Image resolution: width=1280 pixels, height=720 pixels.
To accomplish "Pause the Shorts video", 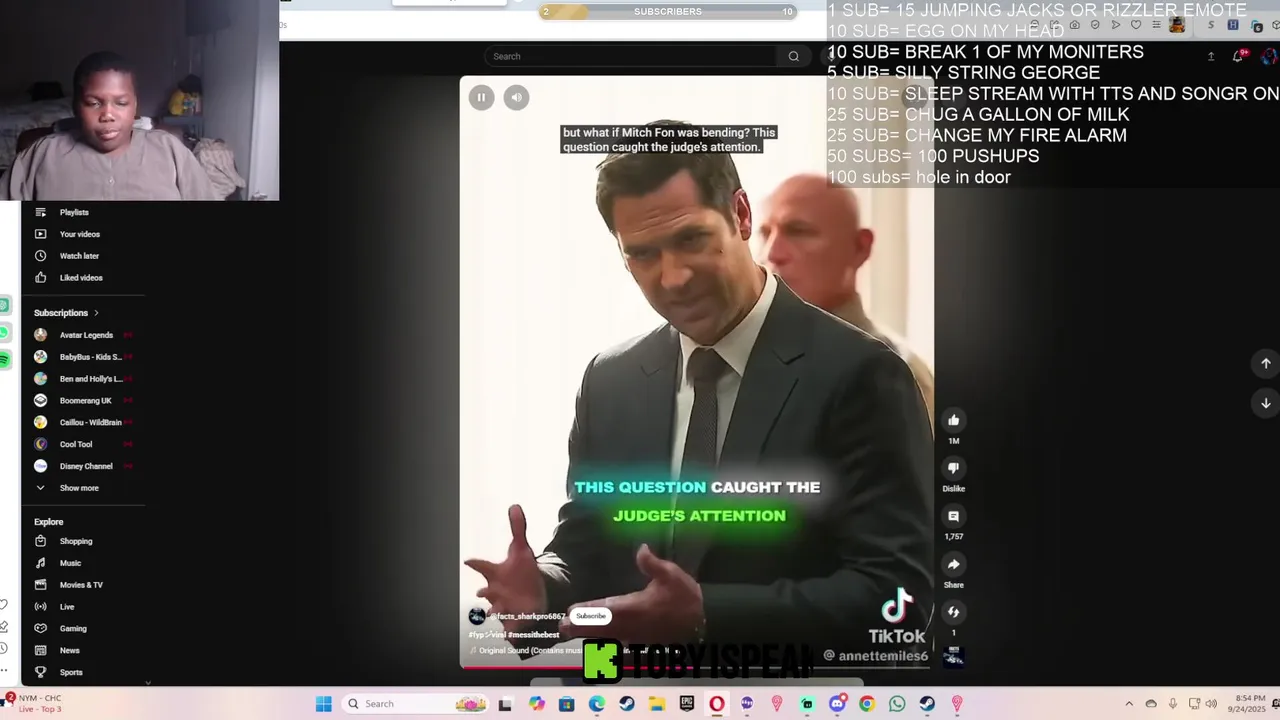I will coord(481,97).
